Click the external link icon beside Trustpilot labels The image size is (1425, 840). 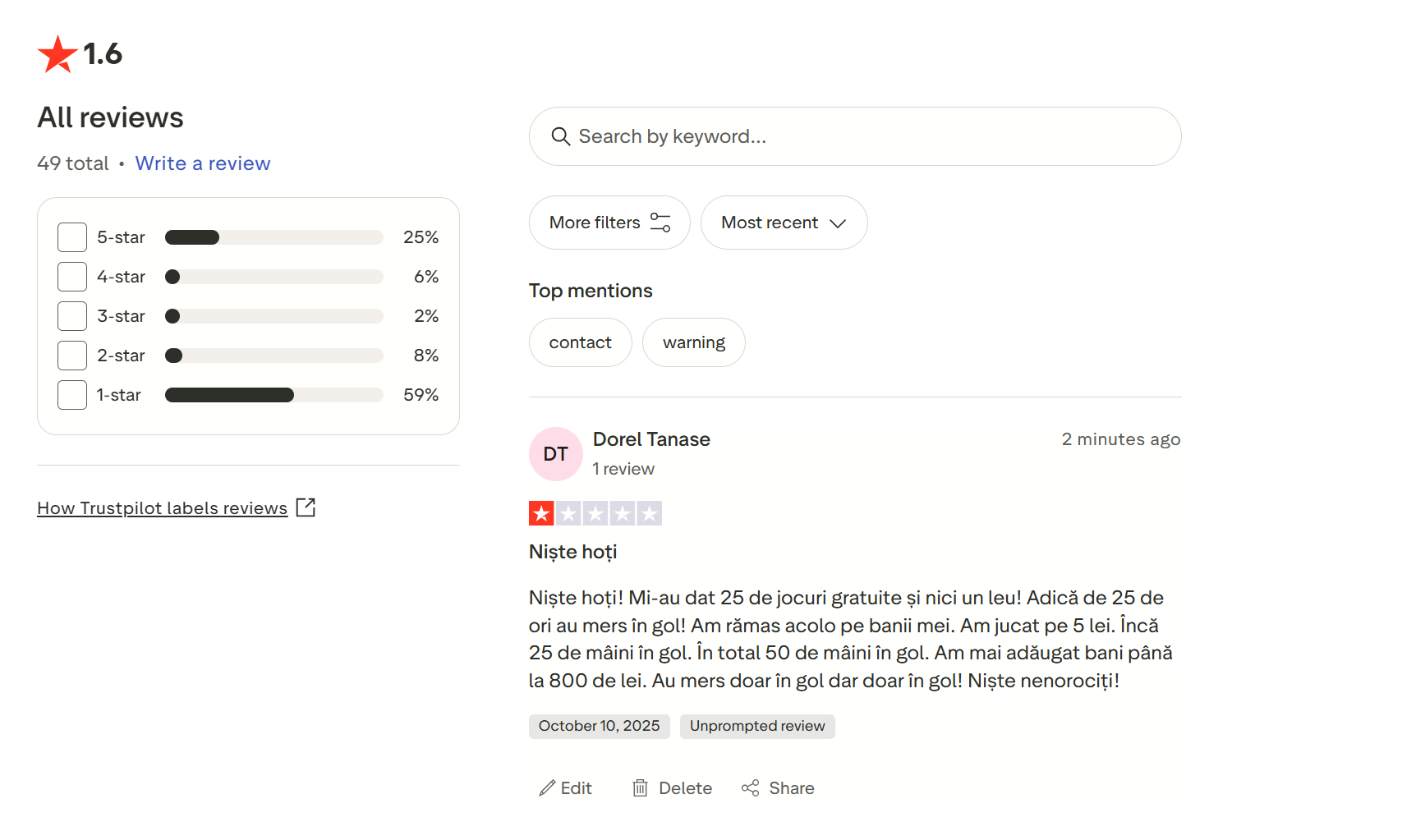coord(306,507)
